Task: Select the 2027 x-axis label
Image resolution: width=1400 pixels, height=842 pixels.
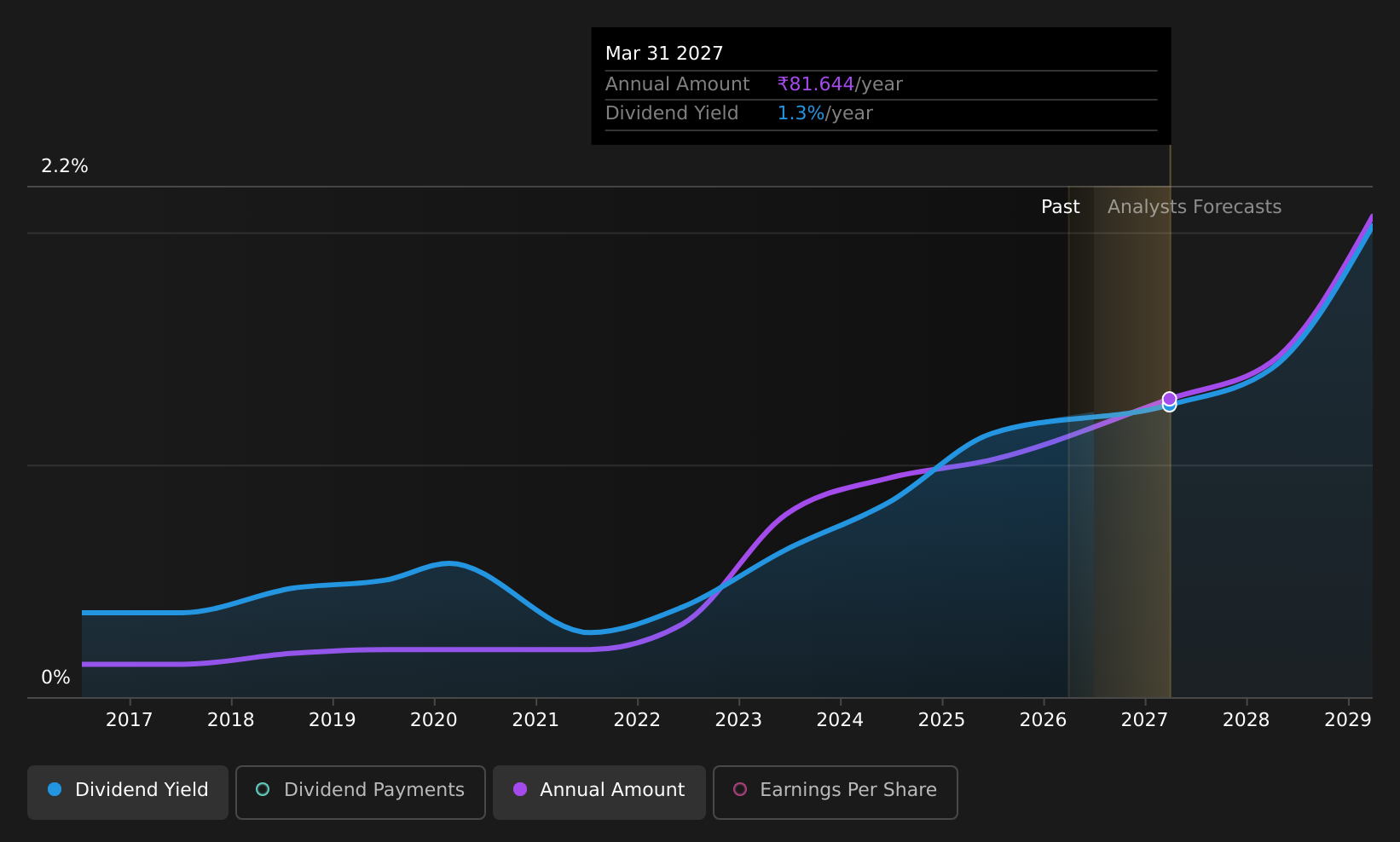Action: tap(1144, 720)
